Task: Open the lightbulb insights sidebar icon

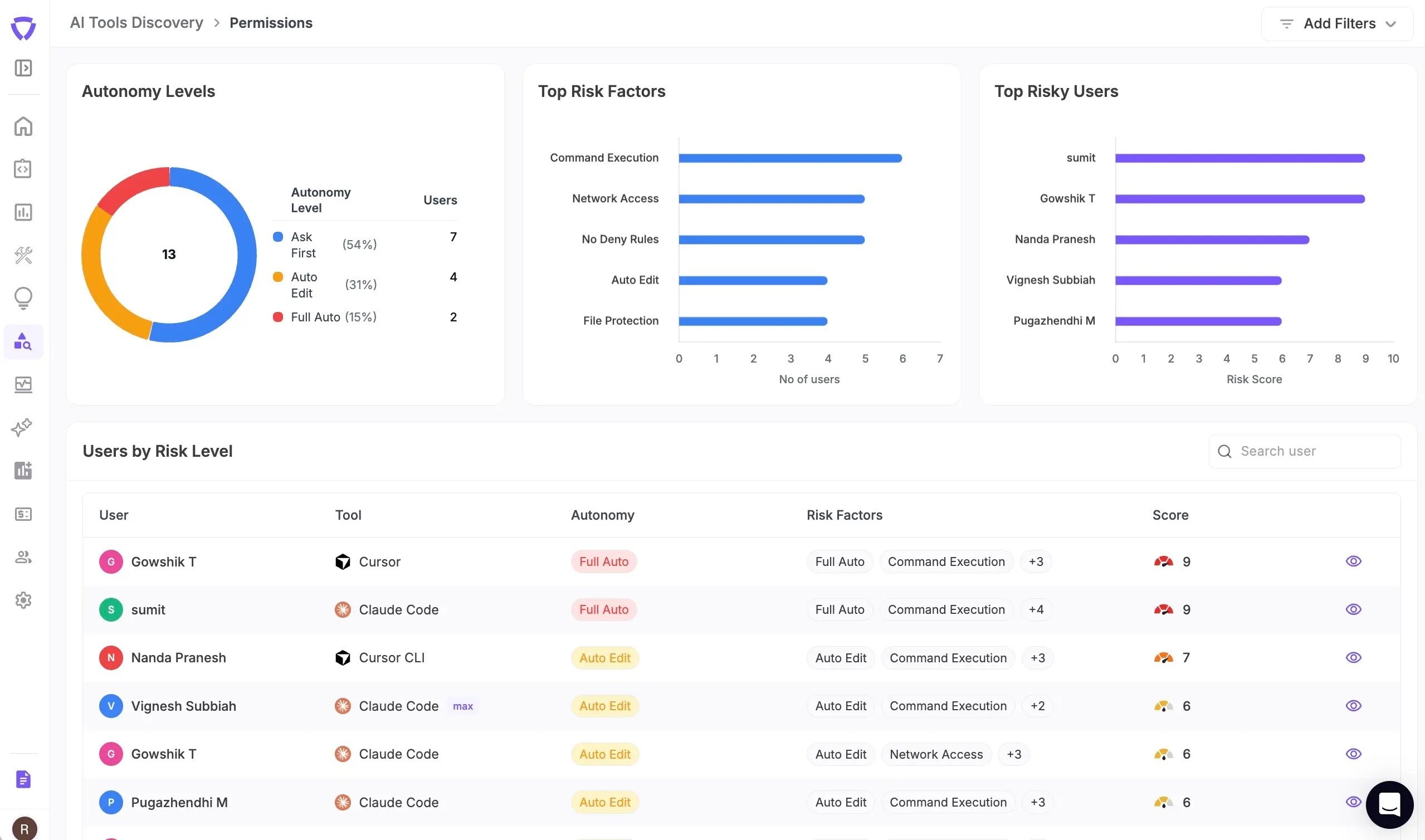Action: tap(23, 298)
